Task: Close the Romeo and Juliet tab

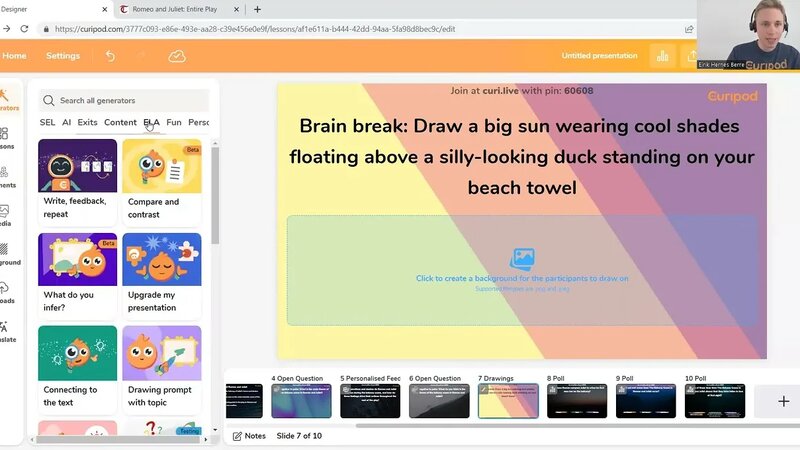Action: click(x=236, y=9)
